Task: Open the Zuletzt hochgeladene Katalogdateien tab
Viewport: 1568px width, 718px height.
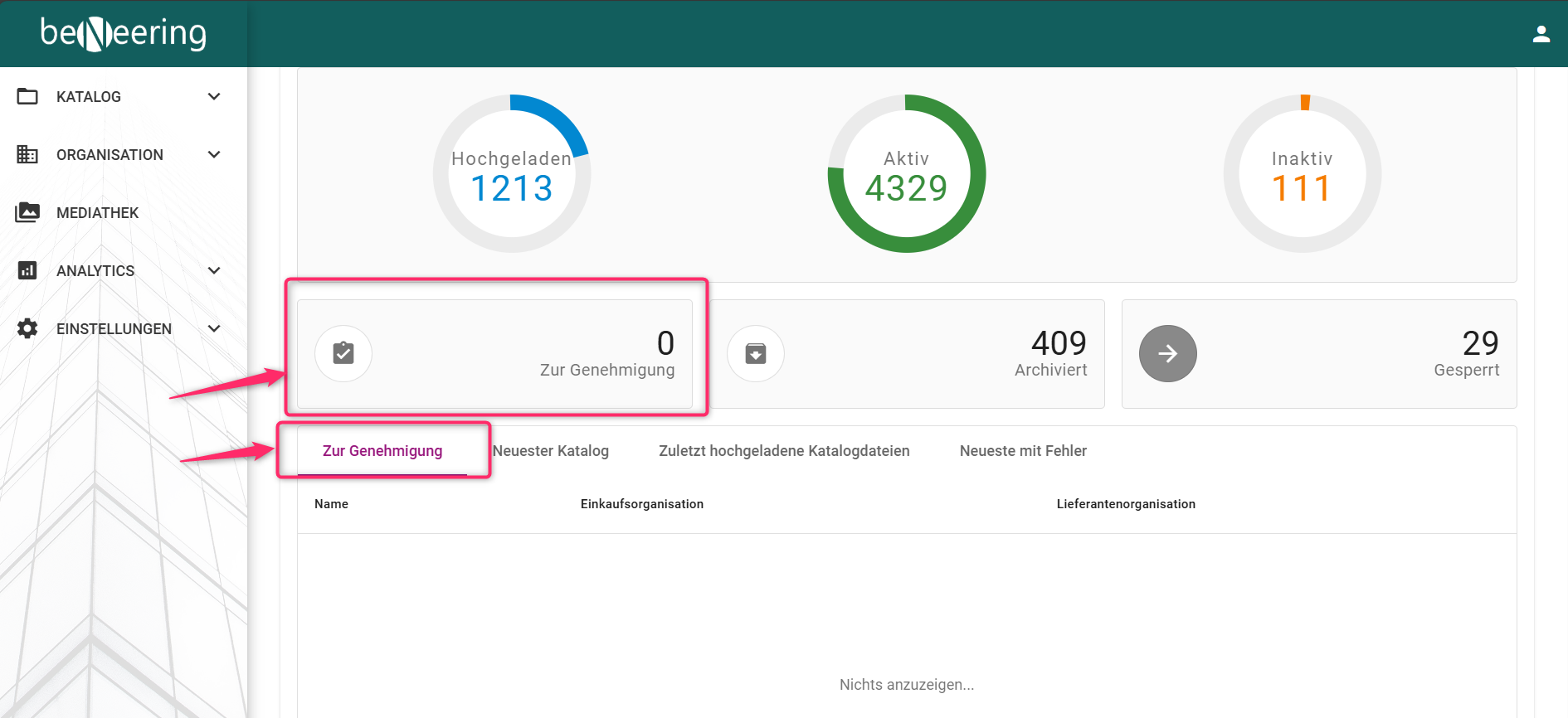Action: 784,451
